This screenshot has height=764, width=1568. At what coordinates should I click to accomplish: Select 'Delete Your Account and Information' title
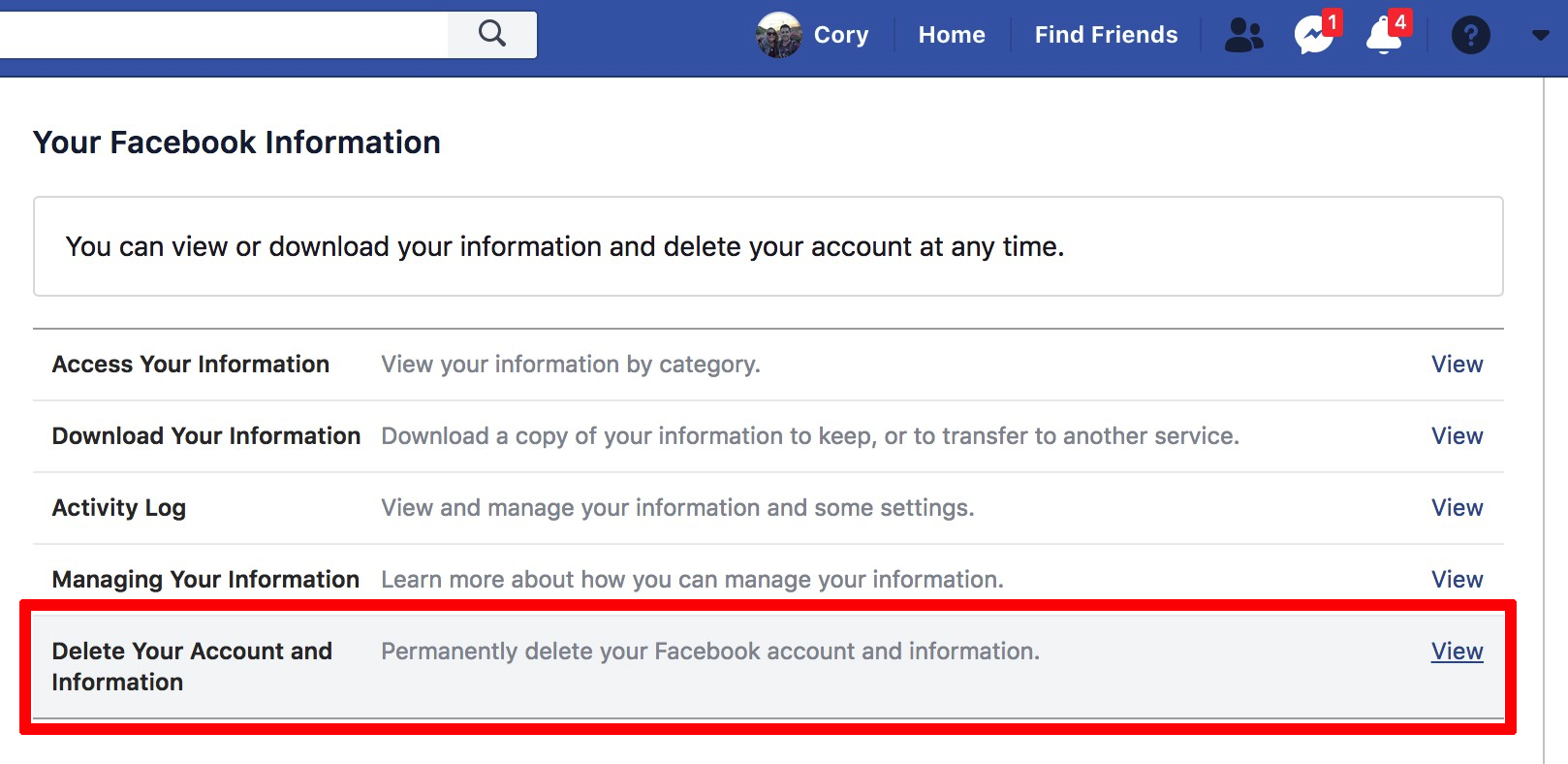[x=192, y=666]
